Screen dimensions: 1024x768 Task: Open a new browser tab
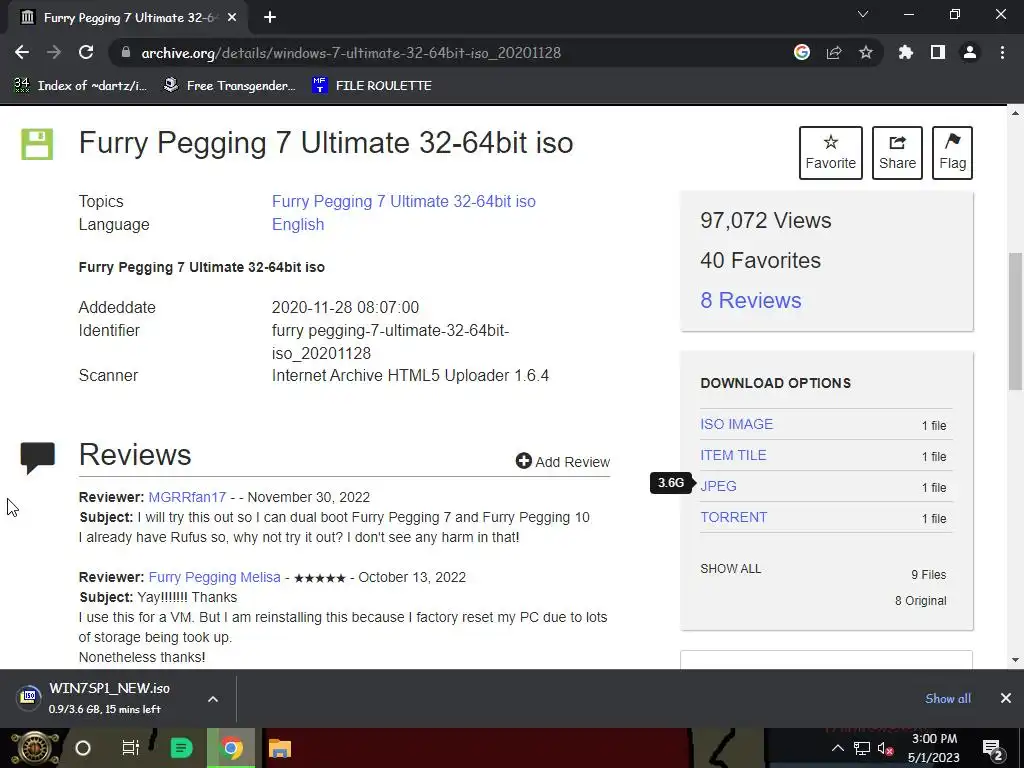270,18
